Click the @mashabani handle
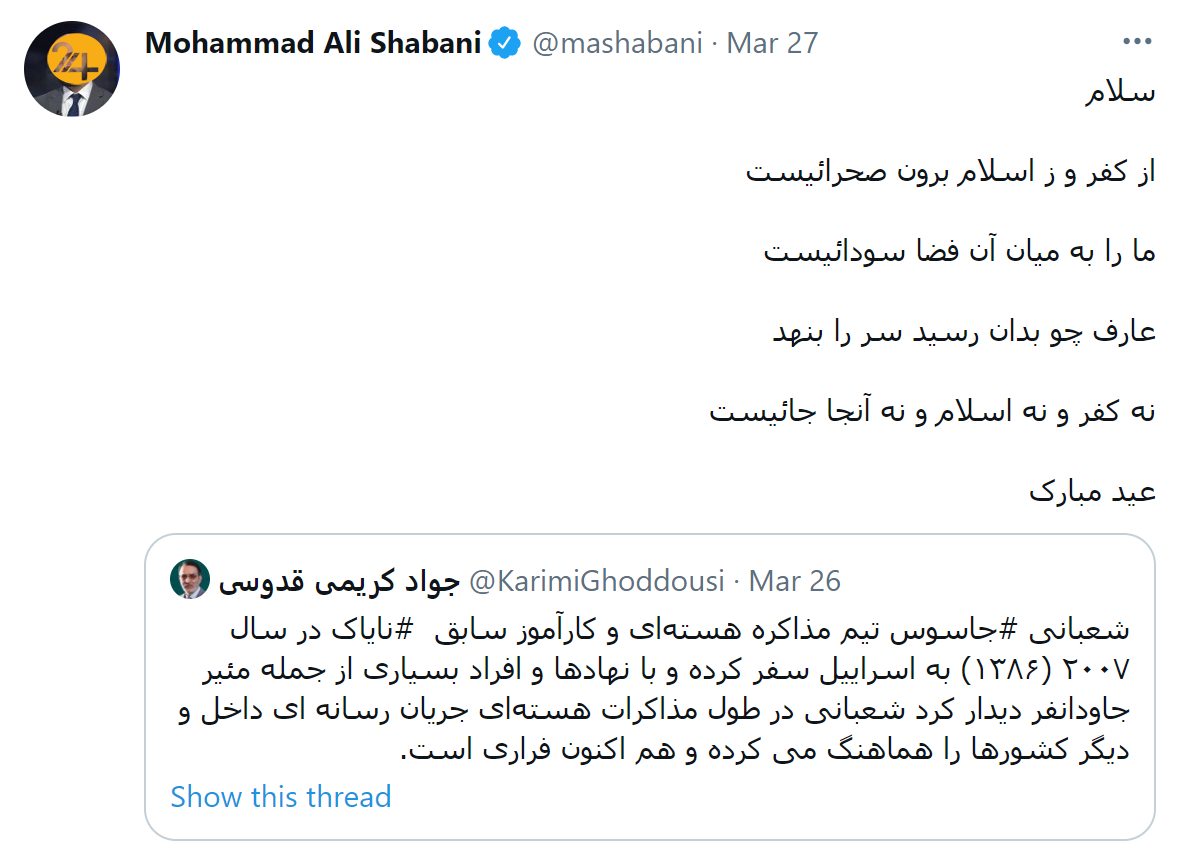Image resolution: width=1187 pixels, height=860 pixels. coord(617,43)
